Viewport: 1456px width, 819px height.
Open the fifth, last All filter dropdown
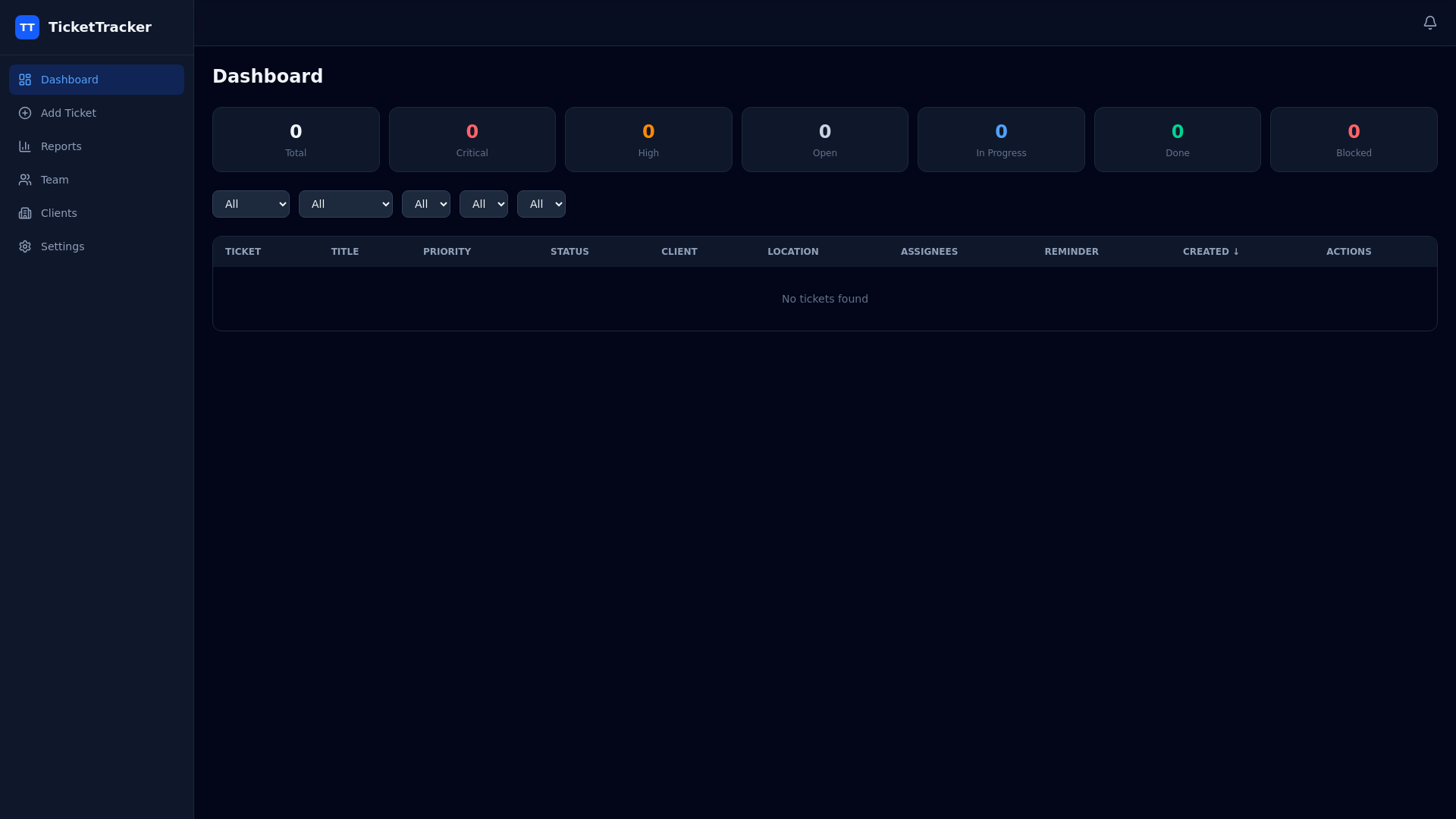[x=541, y=204]
